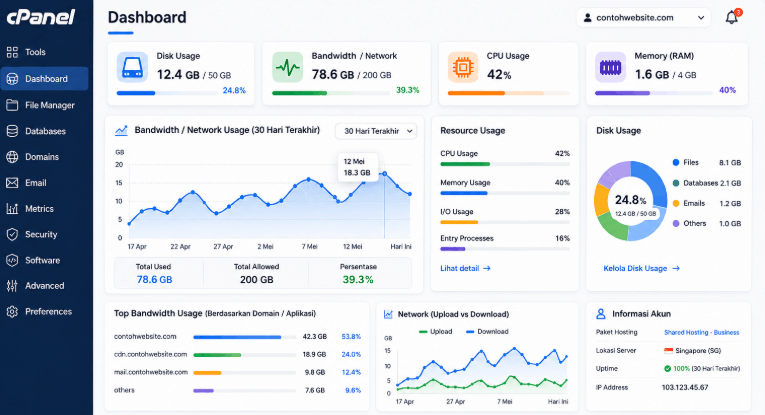765x415 pixels.
Task: Click the Email envelope icon
Action: coord(12,183)
